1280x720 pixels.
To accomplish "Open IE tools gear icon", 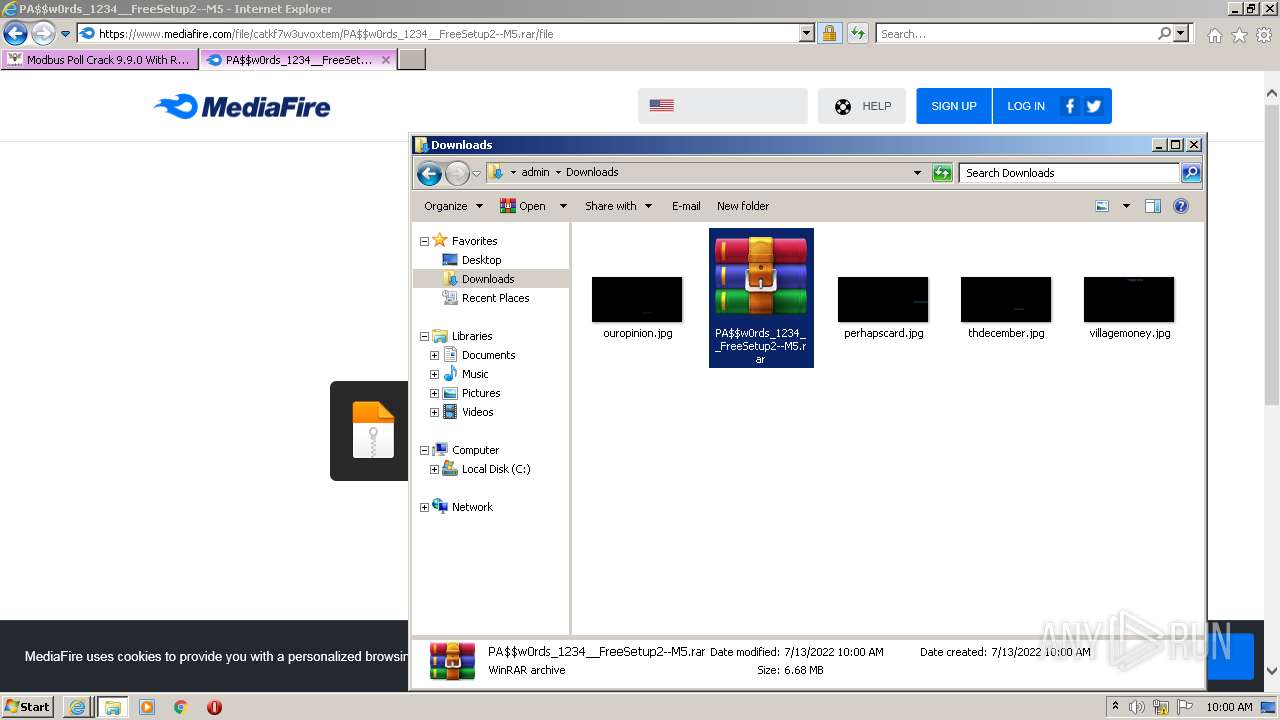I will click(x=1264, y=35).
